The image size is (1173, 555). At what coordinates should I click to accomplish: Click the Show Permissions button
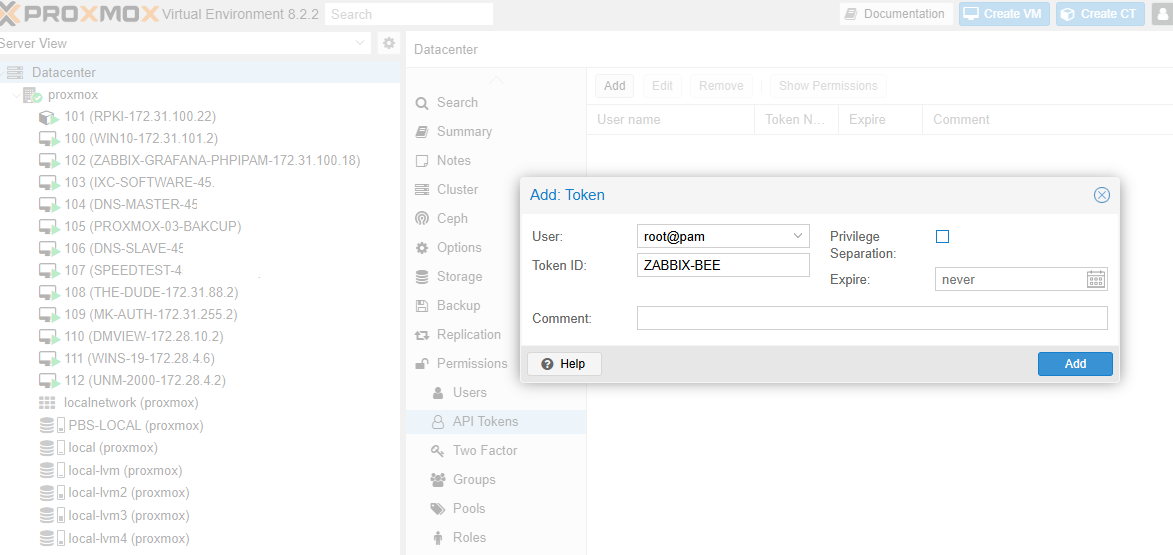828,86
